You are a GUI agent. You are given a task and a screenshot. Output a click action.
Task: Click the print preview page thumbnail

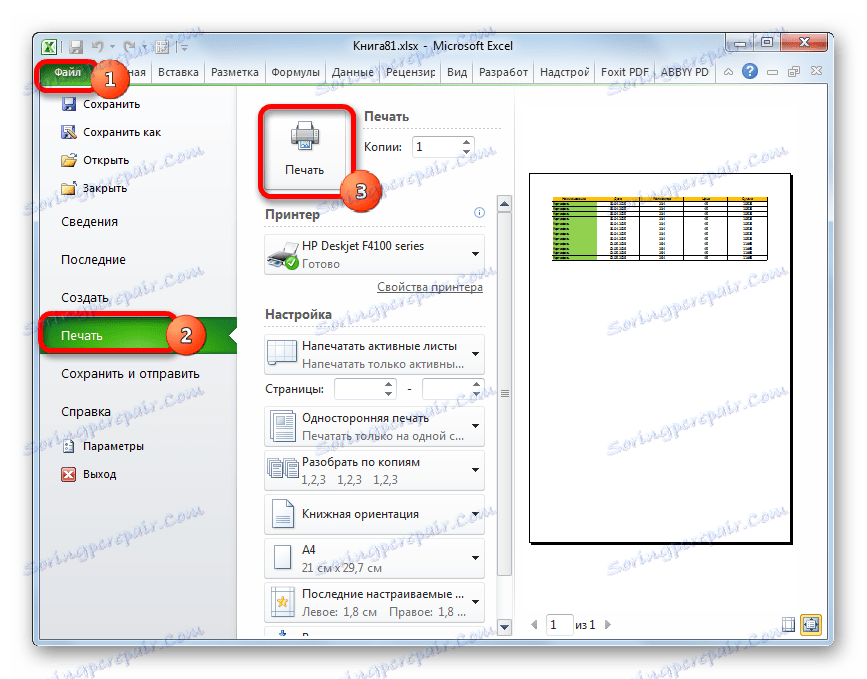pyautogui.click(x=661, y=358)
